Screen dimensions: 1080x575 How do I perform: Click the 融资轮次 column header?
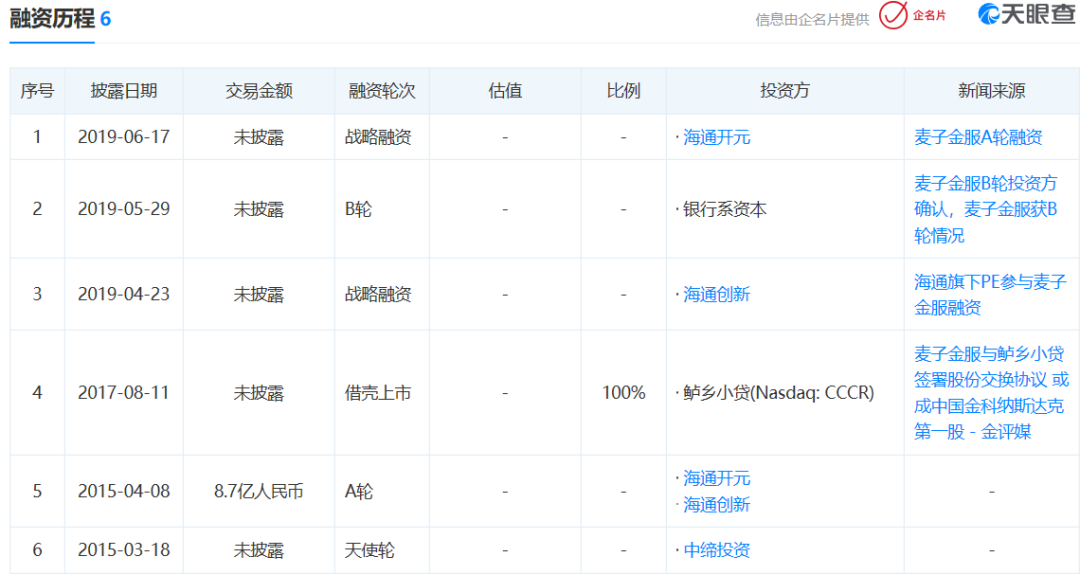[x=382, y=91]
